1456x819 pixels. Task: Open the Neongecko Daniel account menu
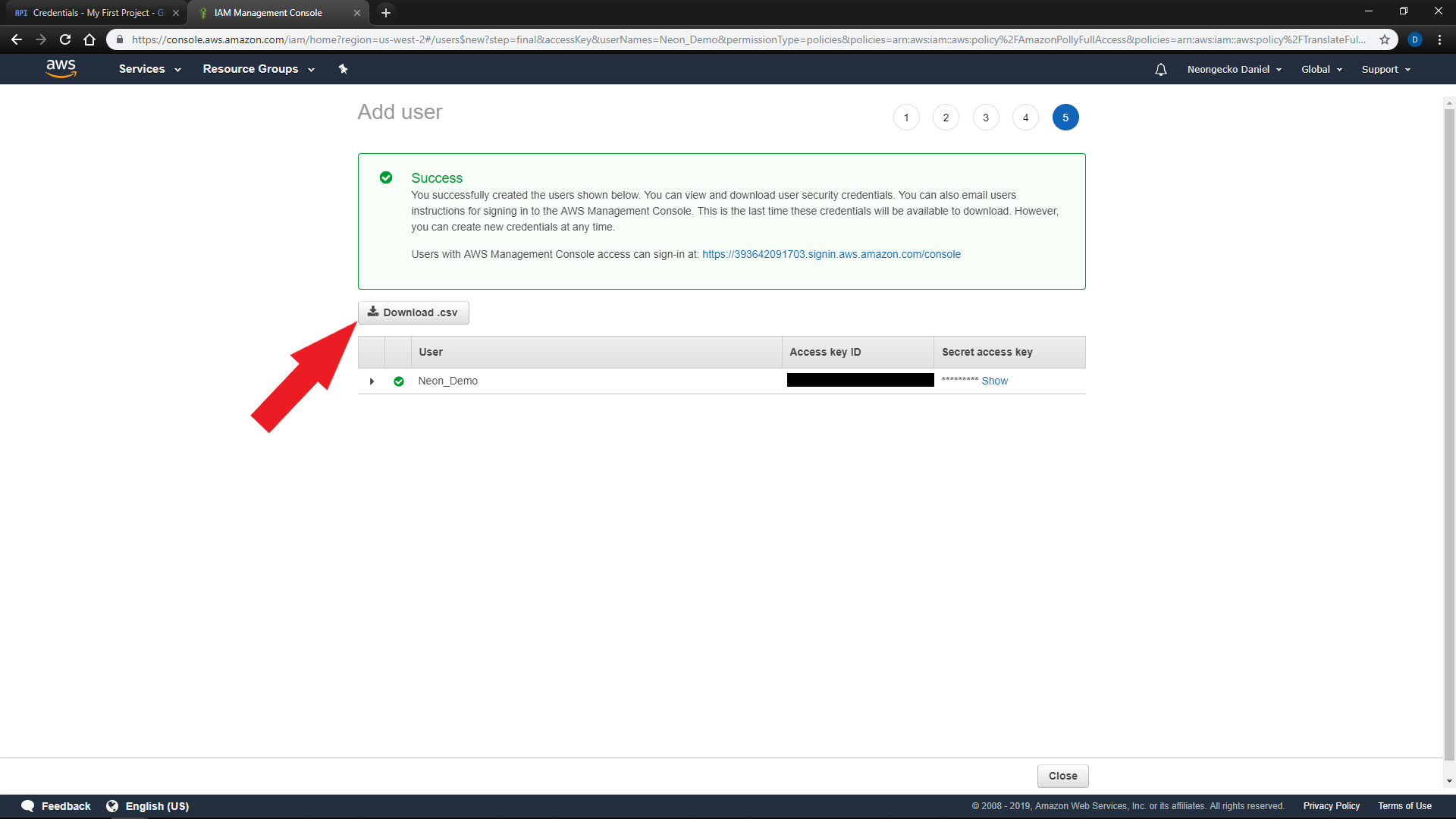coord(1235,69)
